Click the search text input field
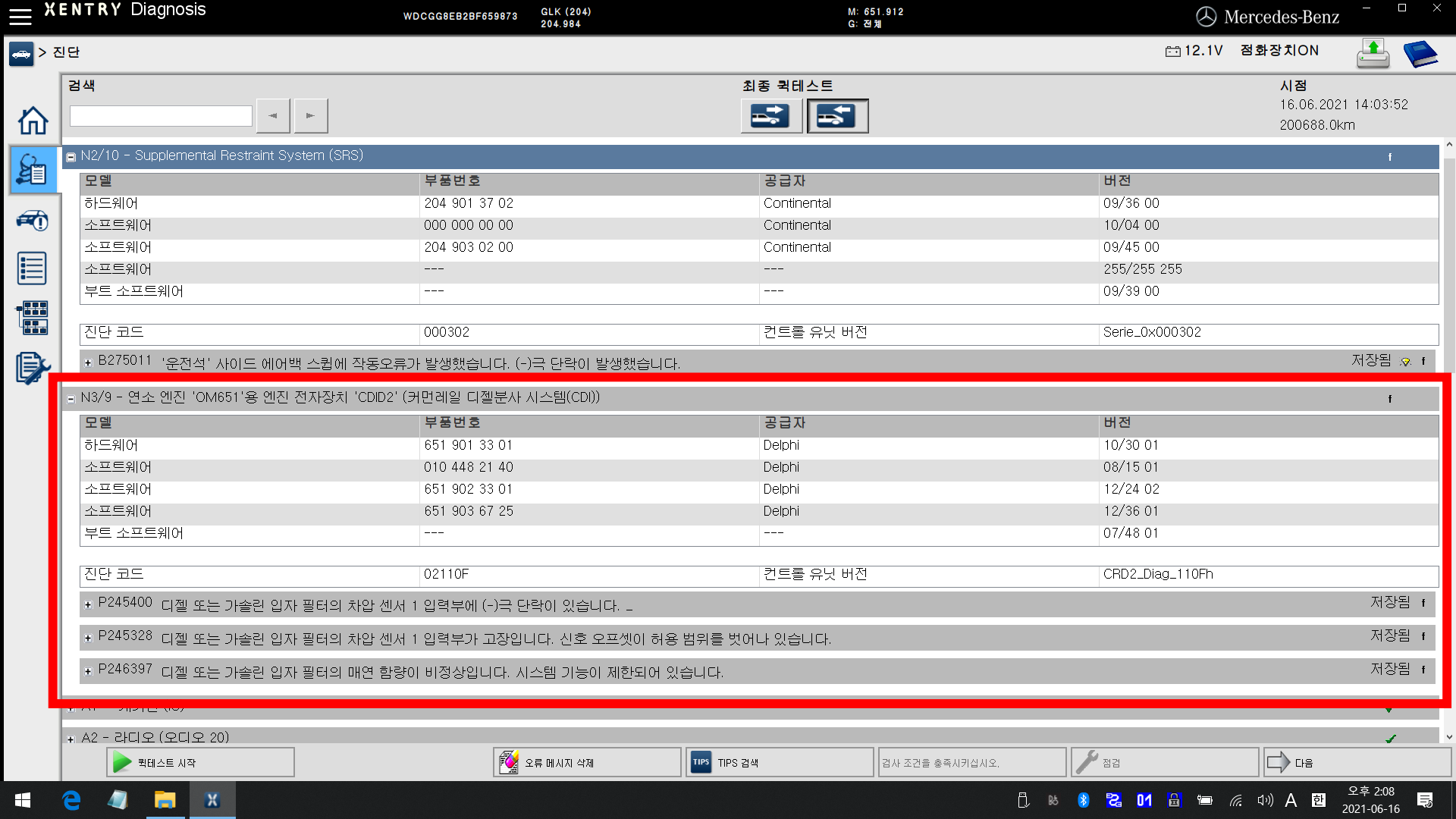Image resolution: width=1456 pixels, height=819 pixels. [x=161, y=116]
